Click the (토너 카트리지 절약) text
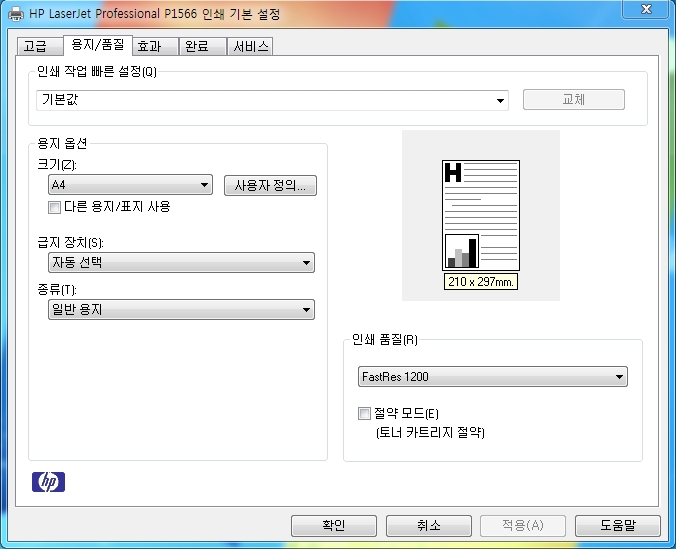676x549 pixels. click(430, 433)
